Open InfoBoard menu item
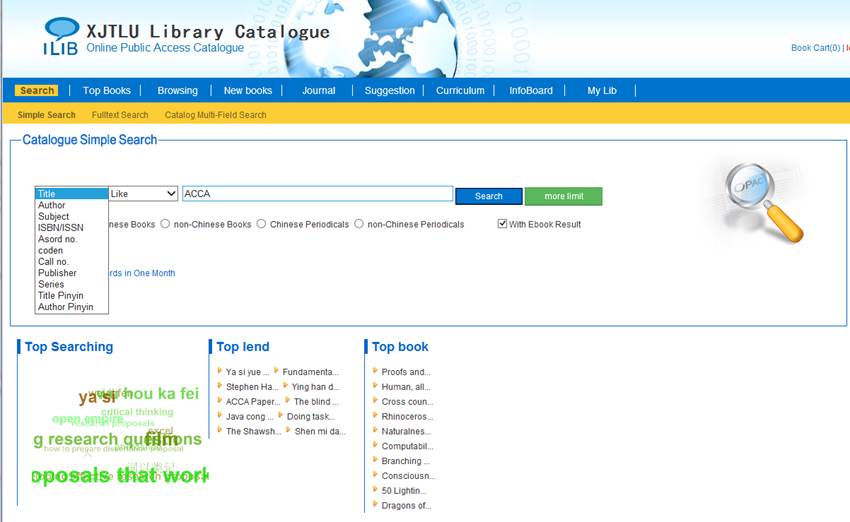Image resolution: width=850 pixels, height=522 pixels. click(531, 91)
